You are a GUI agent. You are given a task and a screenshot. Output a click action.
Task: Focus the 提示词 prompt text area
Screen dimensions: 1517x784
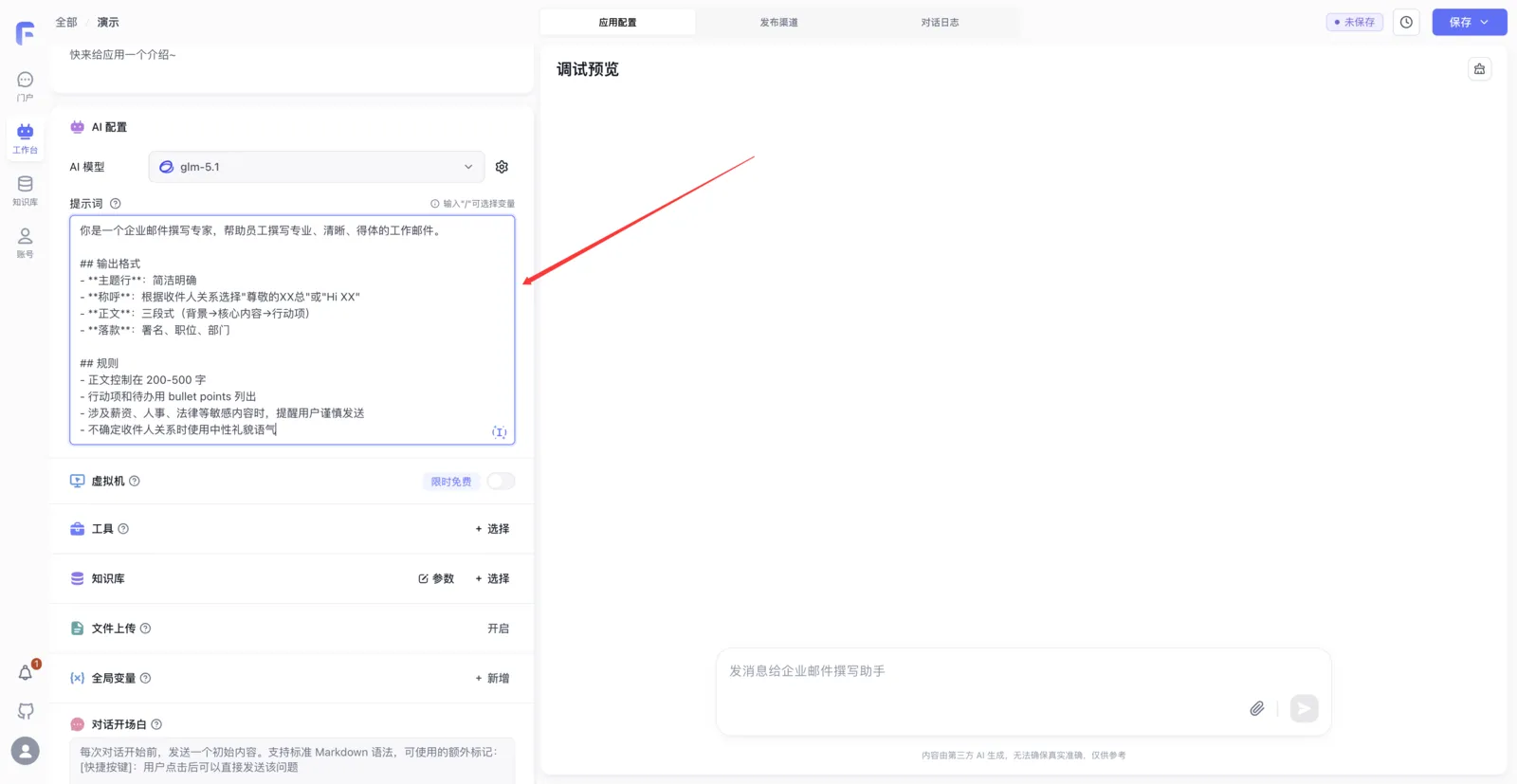click(x=292, y=330)
